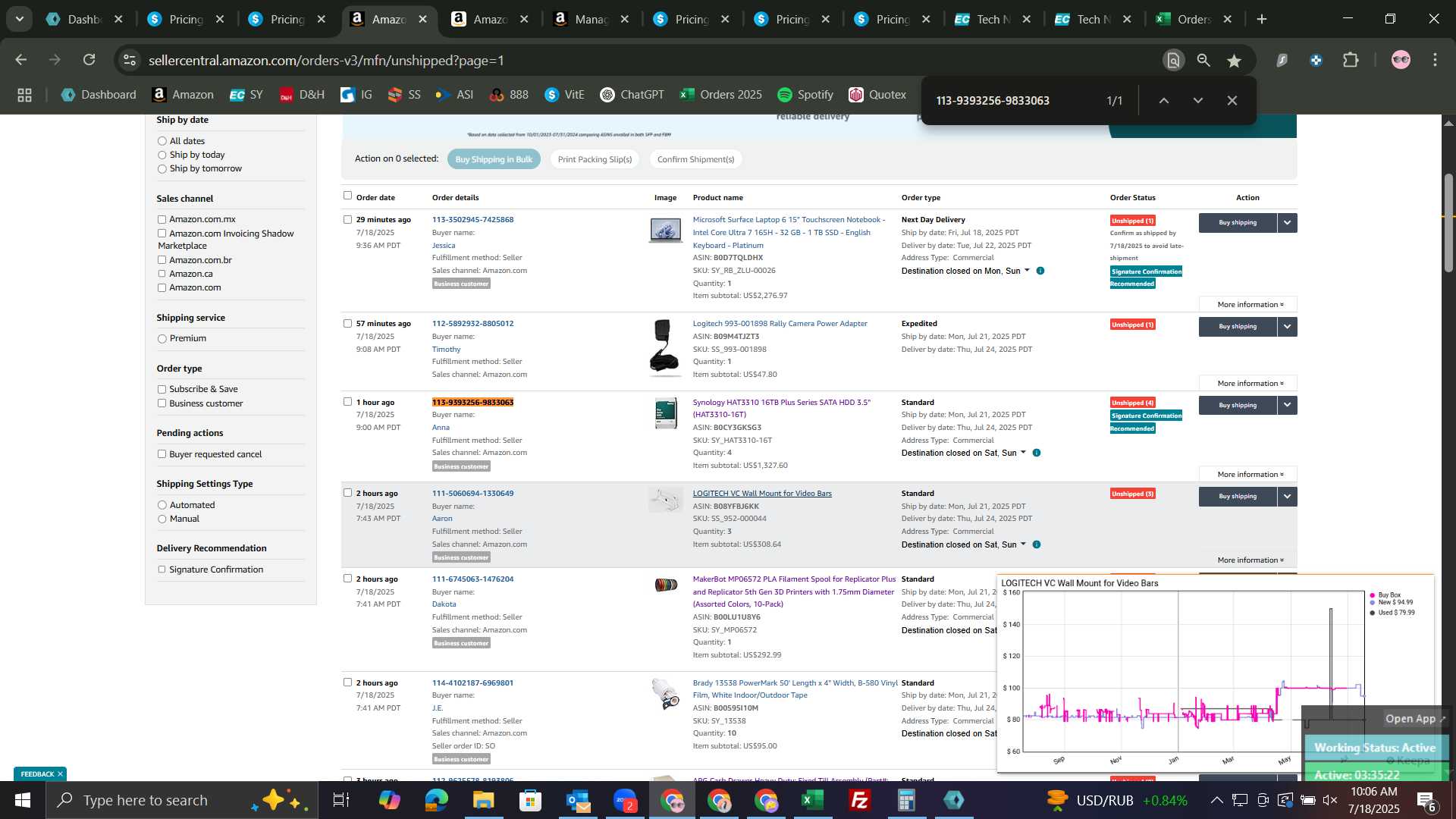This screenshot has width=1456, height=819.
Task: Open order 112-5892932-8805012 details
Action: (x=472, y=324)
